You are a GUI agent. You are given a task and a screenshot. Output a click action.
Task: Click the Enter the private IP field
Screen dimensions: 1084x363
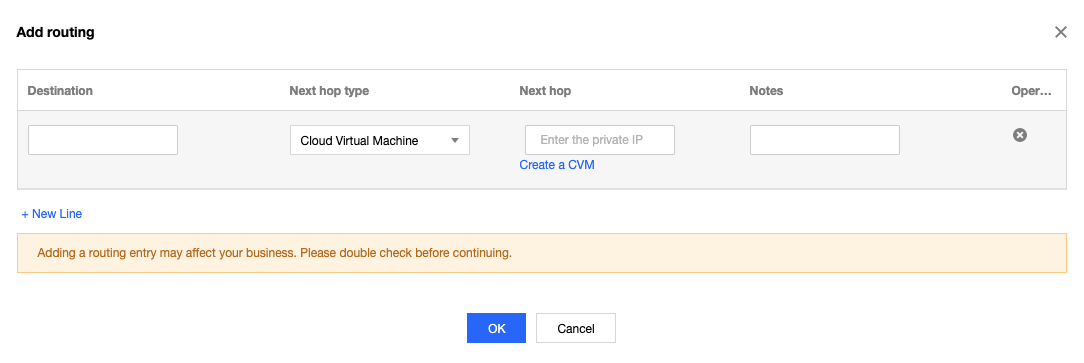pos(600,140)
